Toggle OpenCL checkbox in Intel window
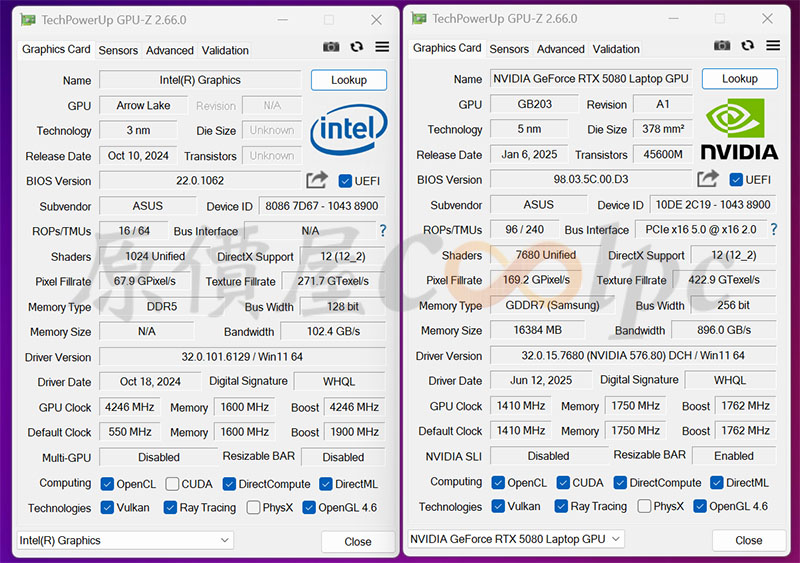800x563 pixels. click(x=107, y=484)
